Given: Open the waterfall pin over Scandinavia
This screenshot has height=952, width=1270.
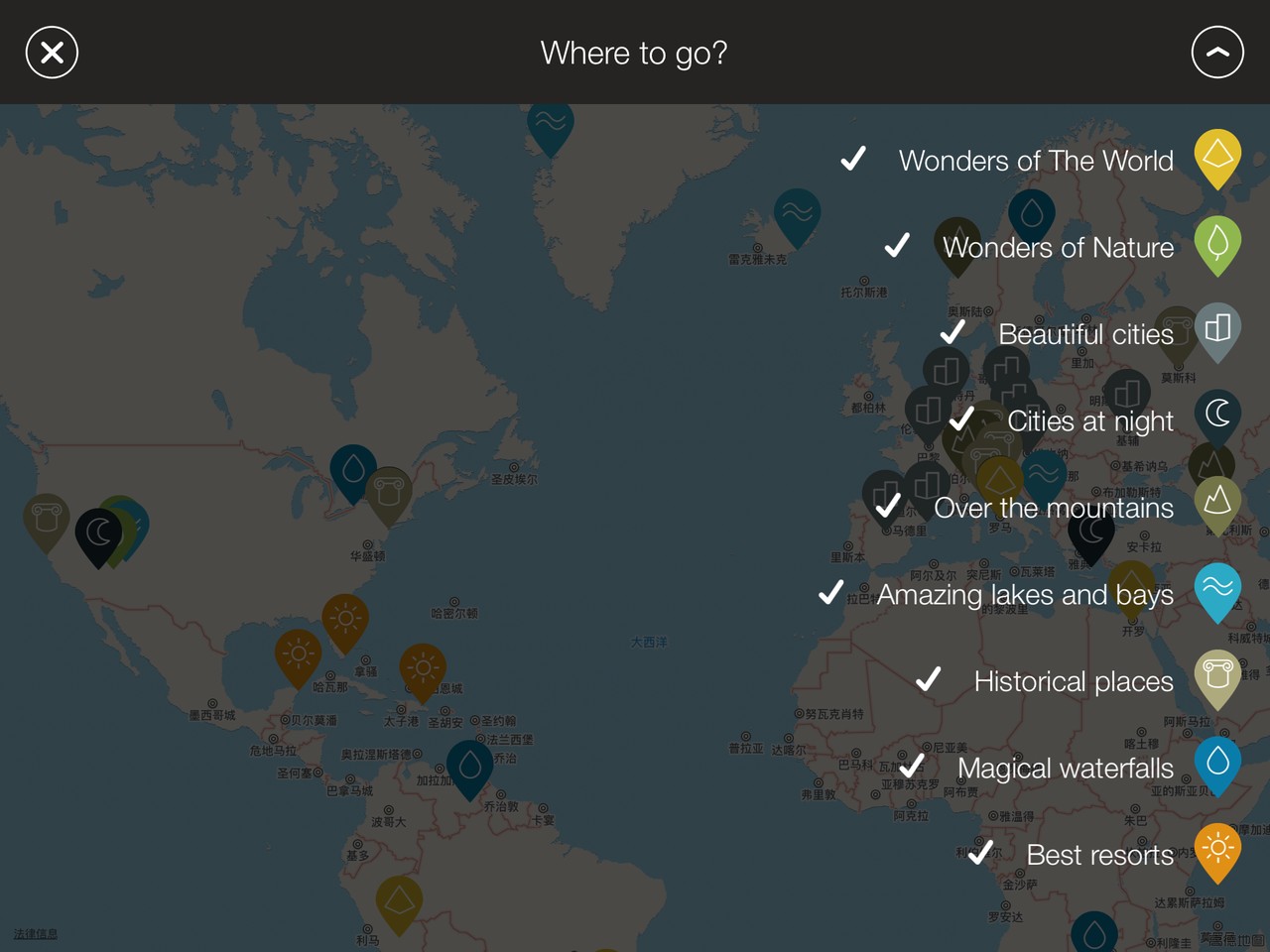Looking at the screenshot, I should click(1032, 218).
